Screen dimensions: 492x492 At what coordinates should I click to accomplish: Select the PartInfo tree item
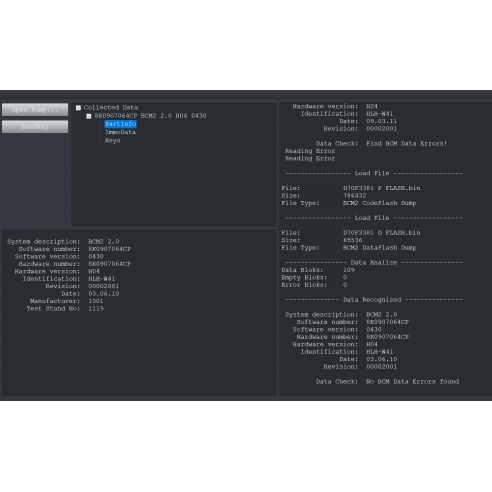click(x=120, y=124)
